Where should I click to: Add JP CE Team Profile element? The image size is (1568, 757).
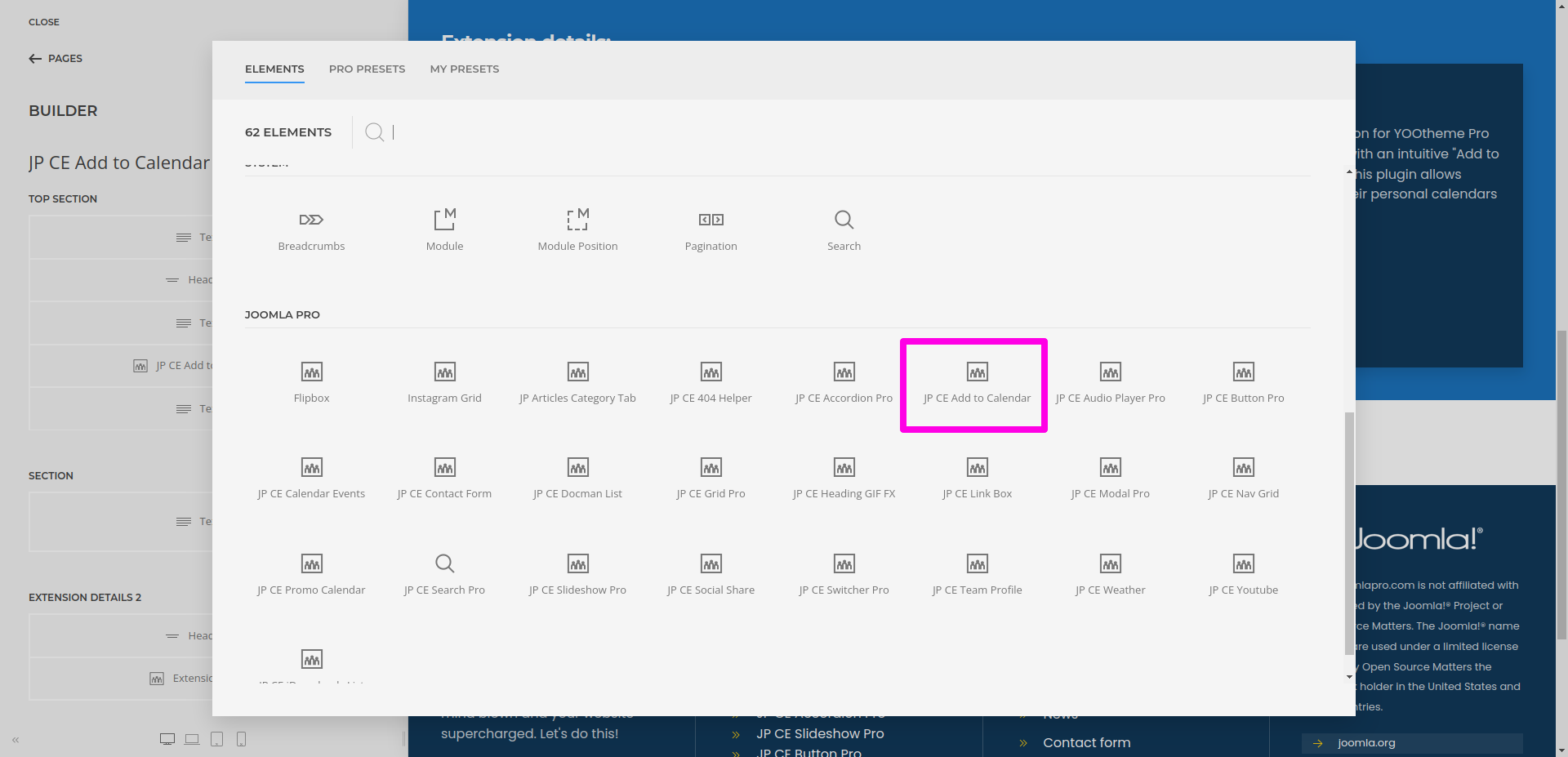977,575
